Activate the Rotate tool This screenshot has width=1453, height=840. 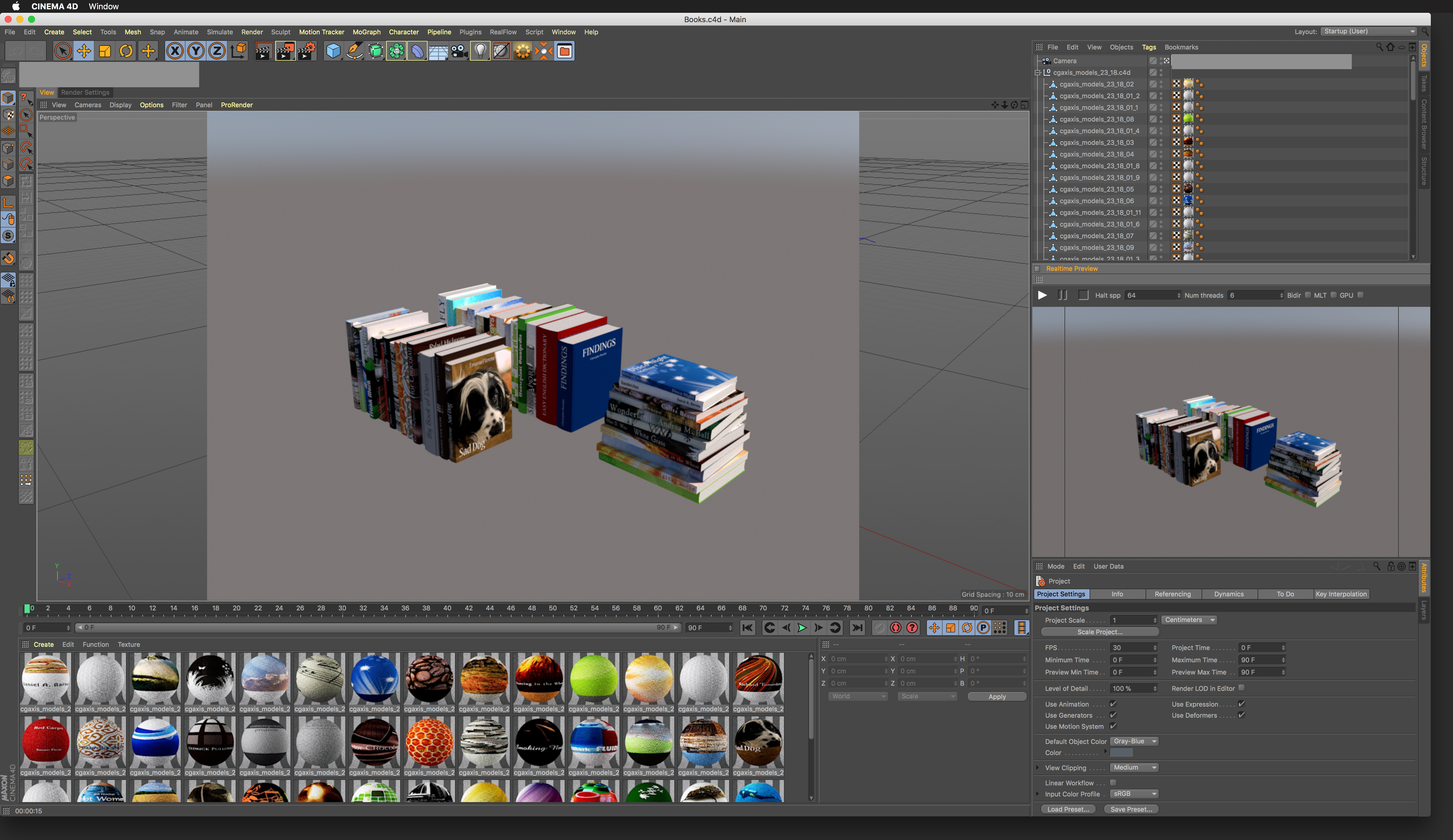coord(126,51)
